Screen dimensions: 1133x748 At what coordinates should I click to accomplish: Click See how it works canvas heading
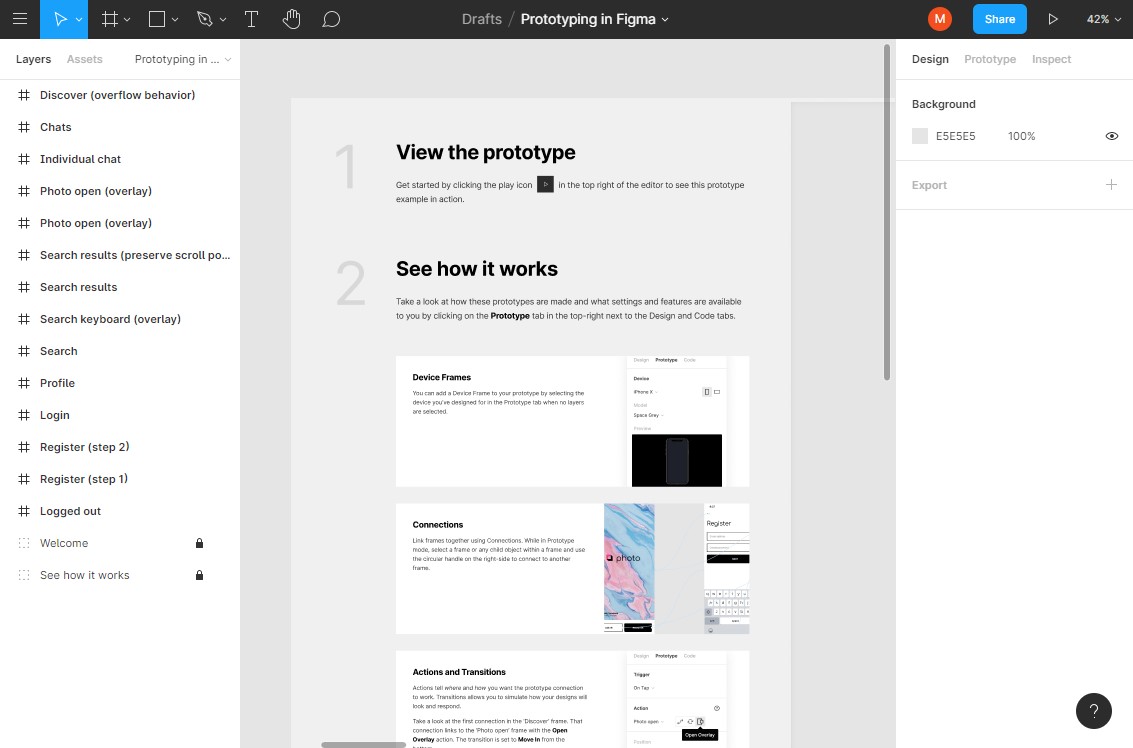[477, 269]
